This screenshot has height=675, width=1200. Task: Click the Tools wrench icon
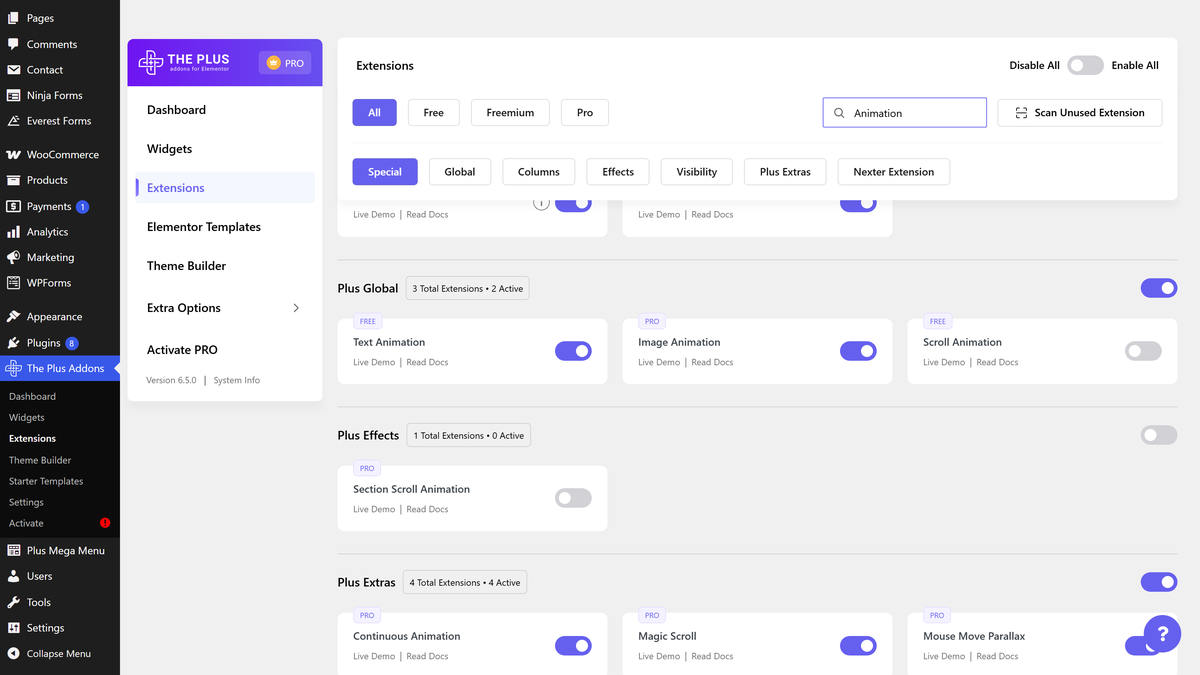click(13, 602)
